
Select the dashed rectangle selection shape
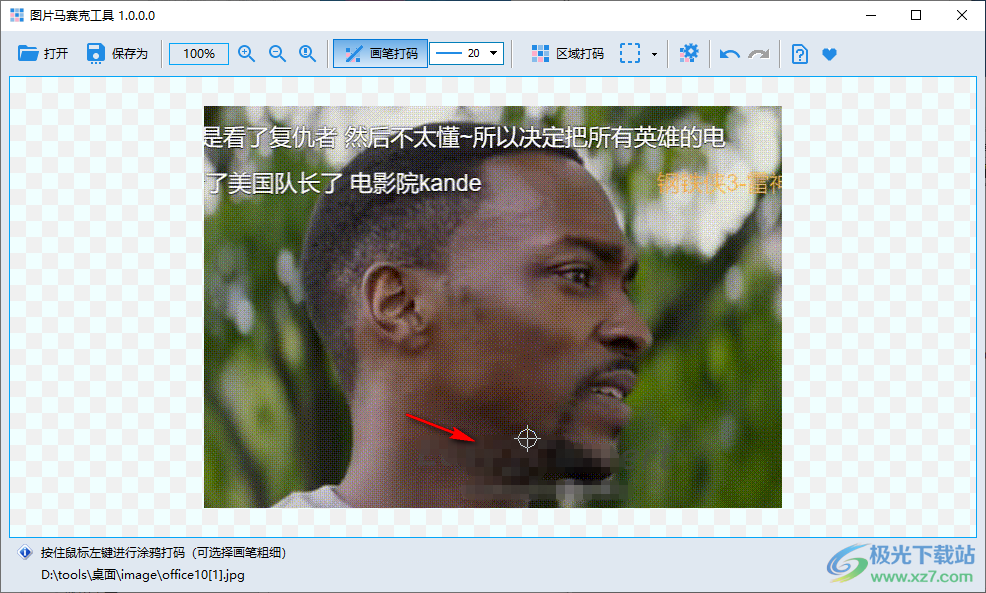(x=629, y=53)
